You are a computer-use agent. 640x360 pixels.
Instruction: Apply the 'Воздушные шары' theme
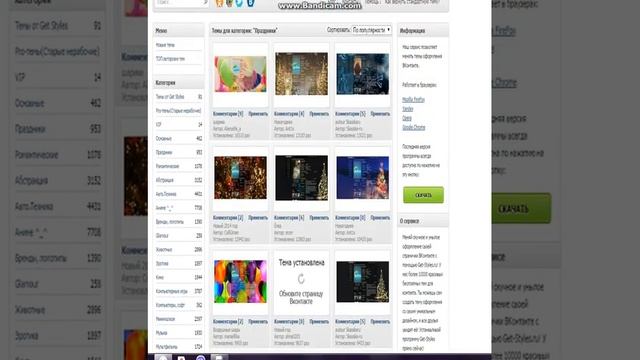click(x=258, y=322)
